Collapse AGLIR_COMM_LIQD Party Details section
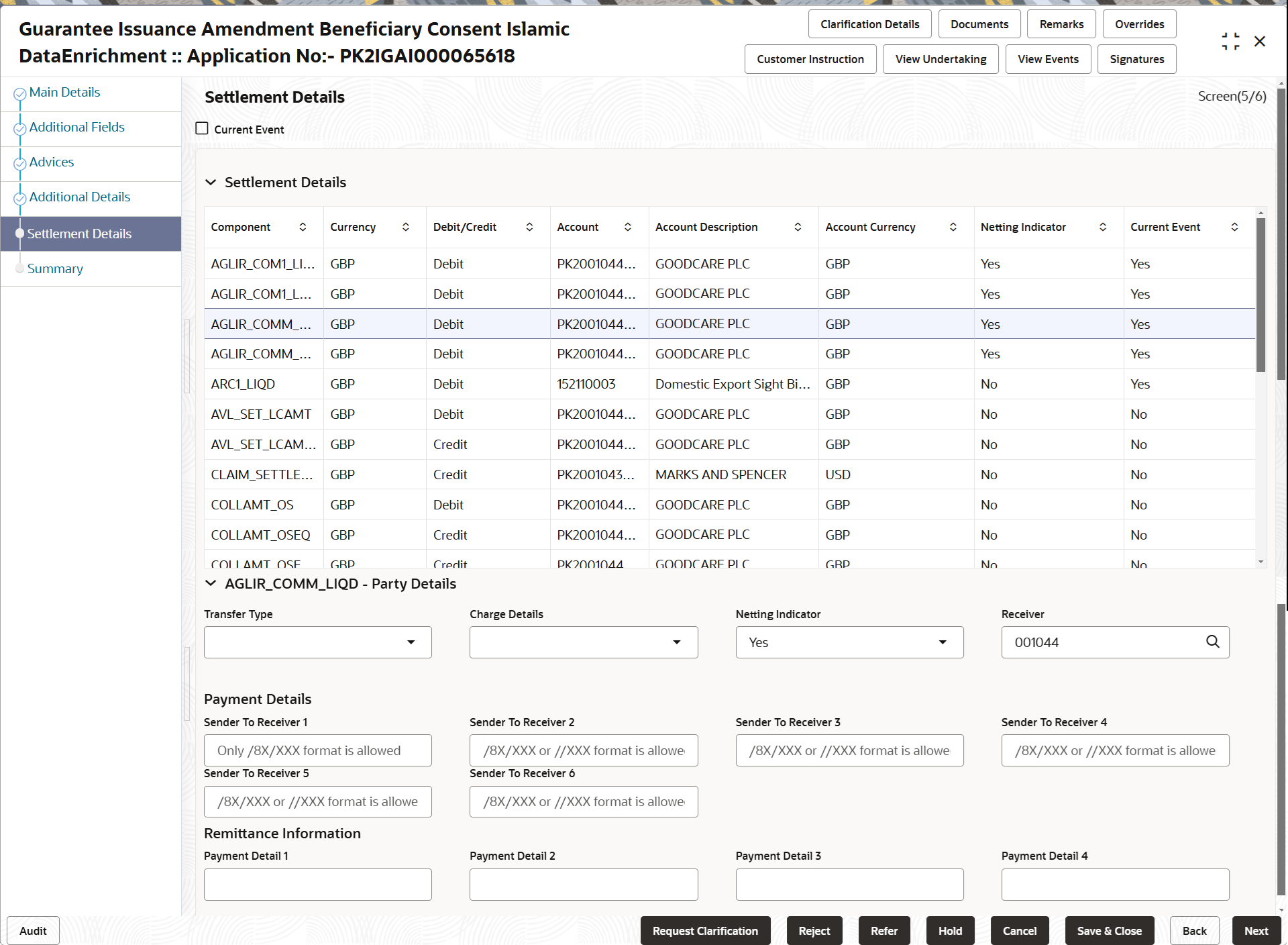This screenshot has height=945, width=1288. pos(211,584)
